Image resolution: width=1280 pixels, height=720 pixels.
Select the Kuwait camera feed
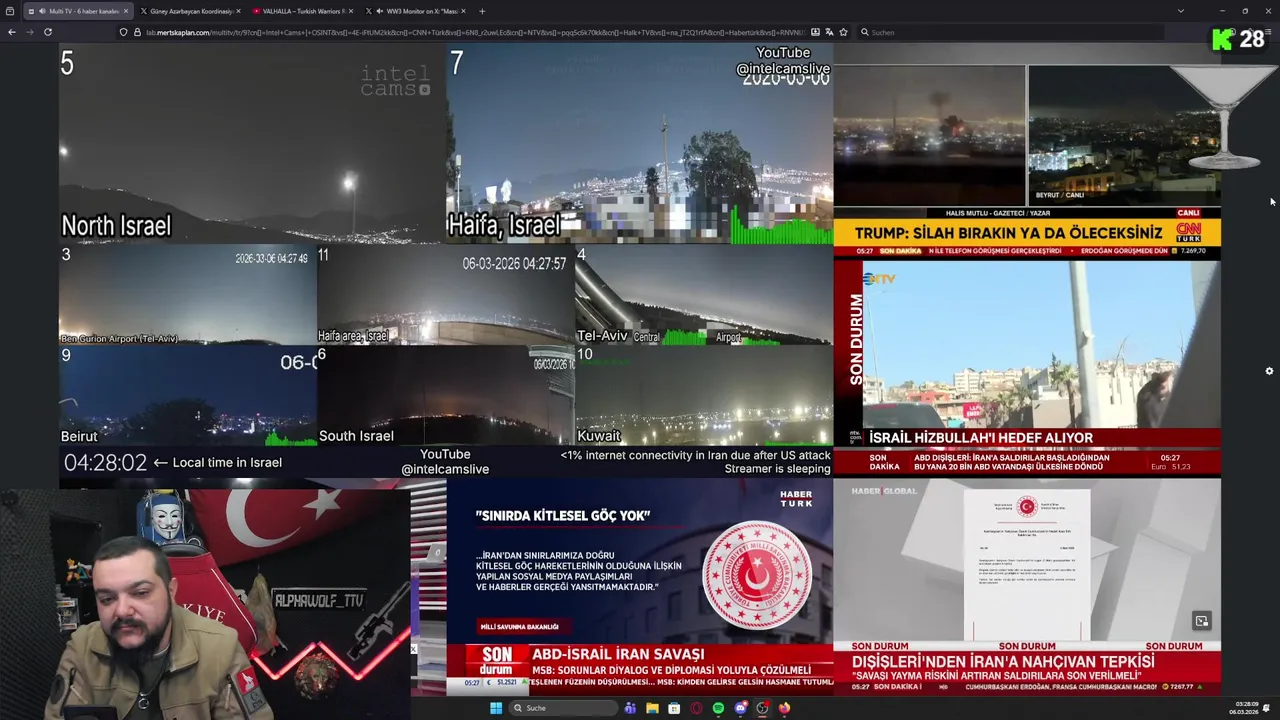tap(704, 395)
